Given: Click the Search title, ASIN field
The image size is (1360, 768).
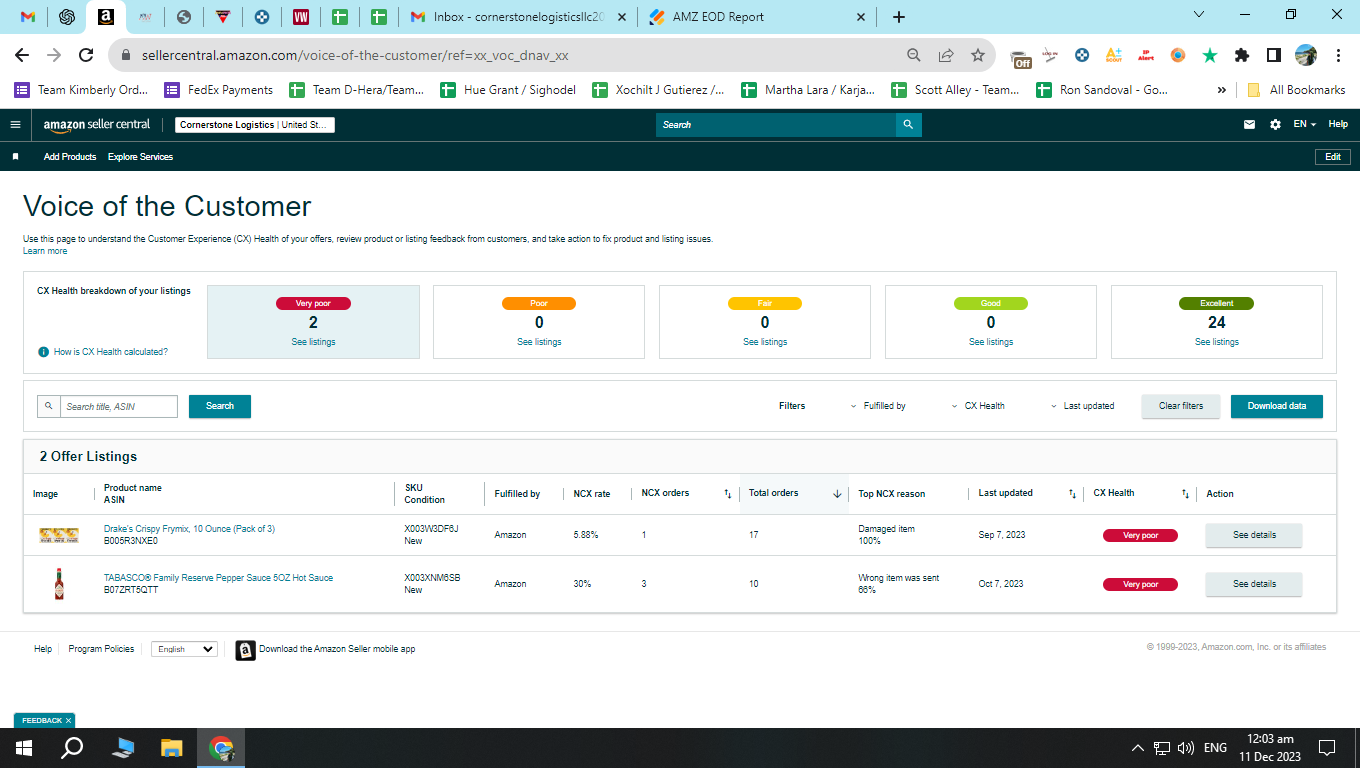Looking at the screenshot, I should point(118,407).
